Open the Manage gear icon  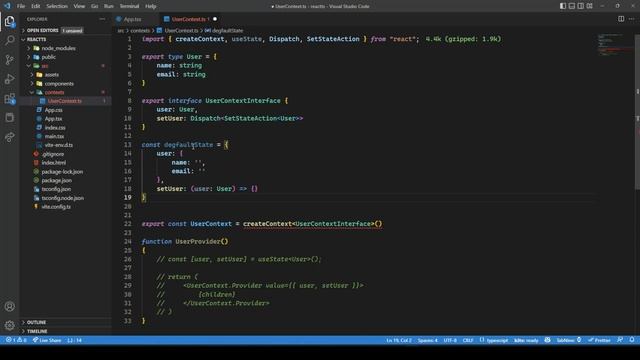(9, 325)
